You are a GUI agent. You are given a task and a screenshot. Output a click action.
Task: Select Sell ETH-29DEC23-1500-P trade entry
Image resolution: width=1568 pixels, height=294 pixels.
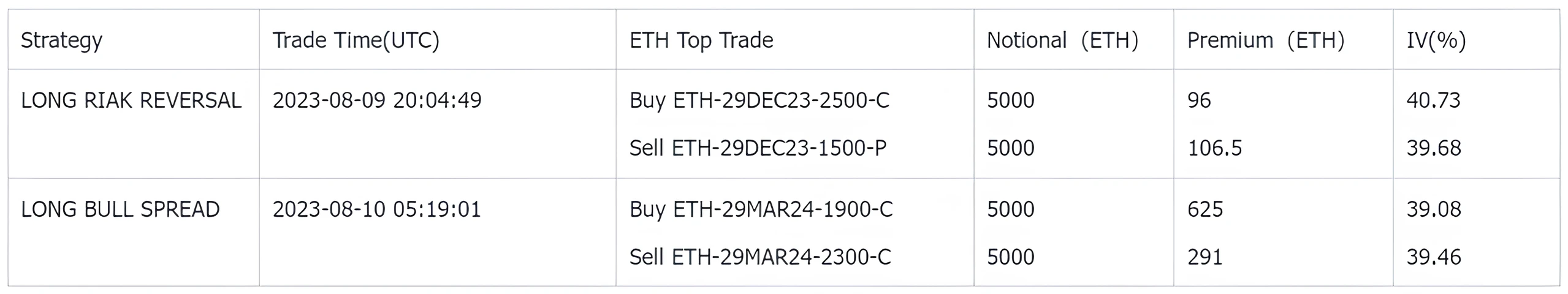(x=758, y=148)
